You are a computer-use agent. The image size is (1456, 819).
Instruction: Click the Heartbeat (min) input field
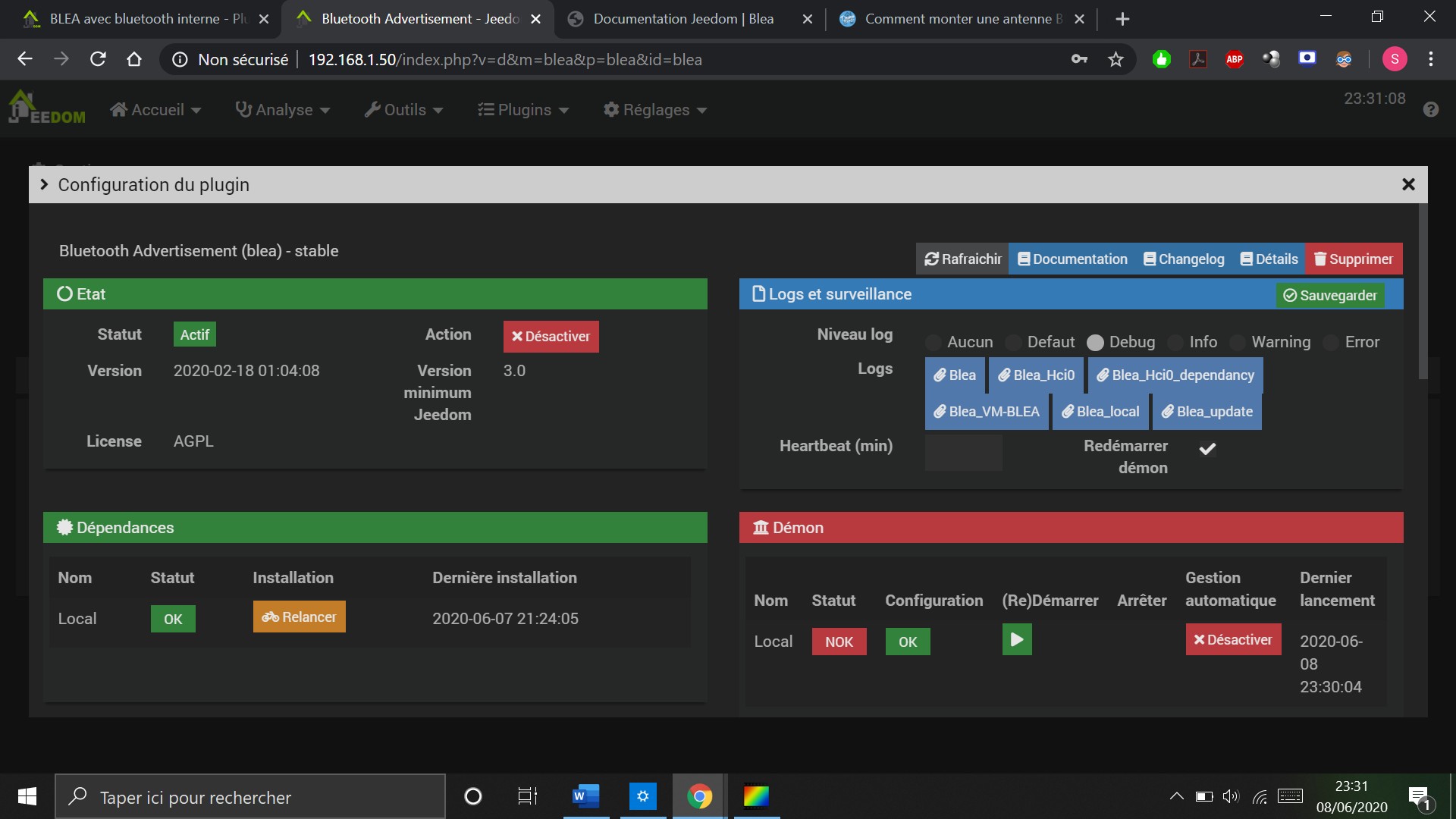(x=963, y=453)
